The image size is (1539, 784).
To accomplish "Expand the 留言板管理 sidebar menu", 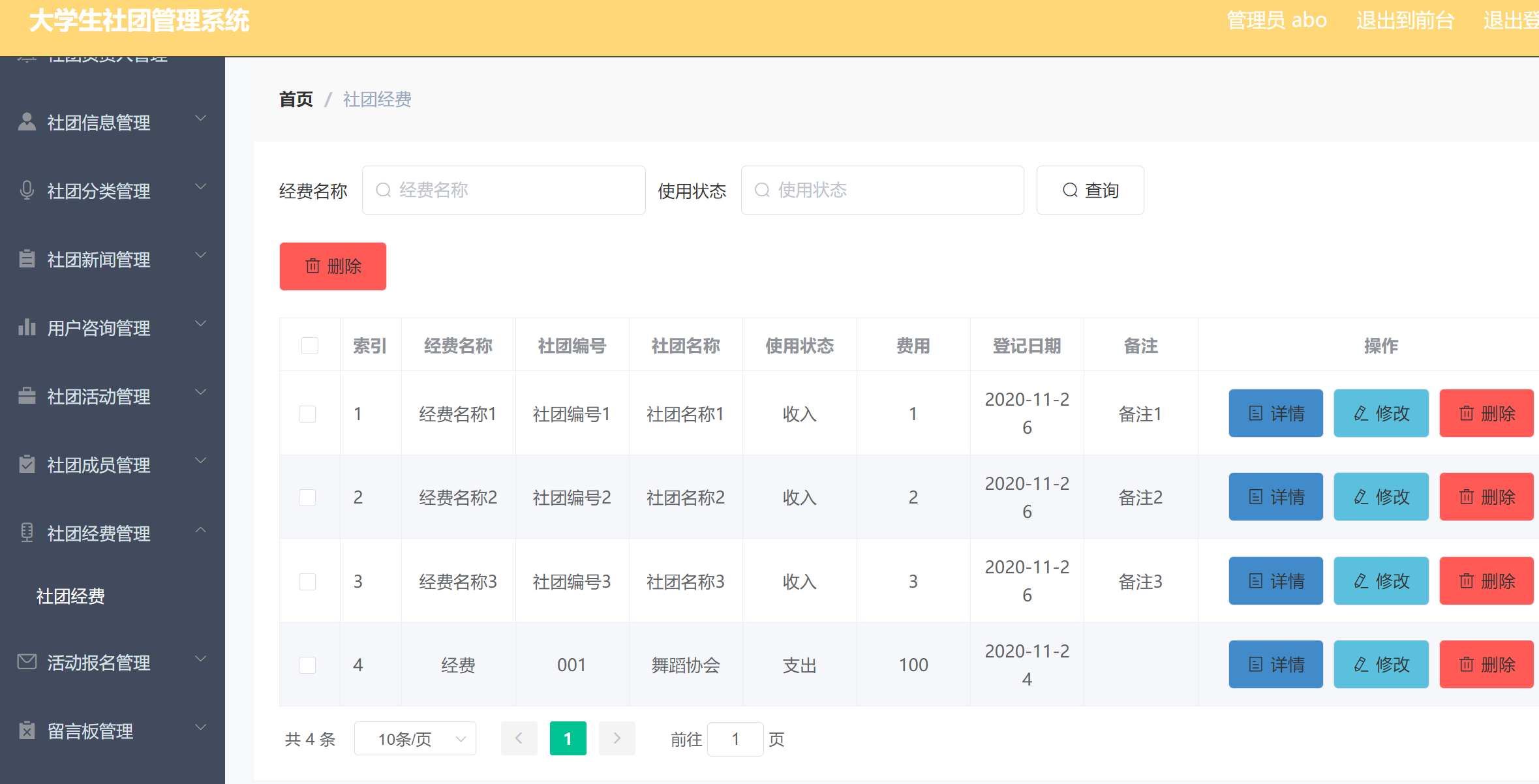I will point(91,730).
